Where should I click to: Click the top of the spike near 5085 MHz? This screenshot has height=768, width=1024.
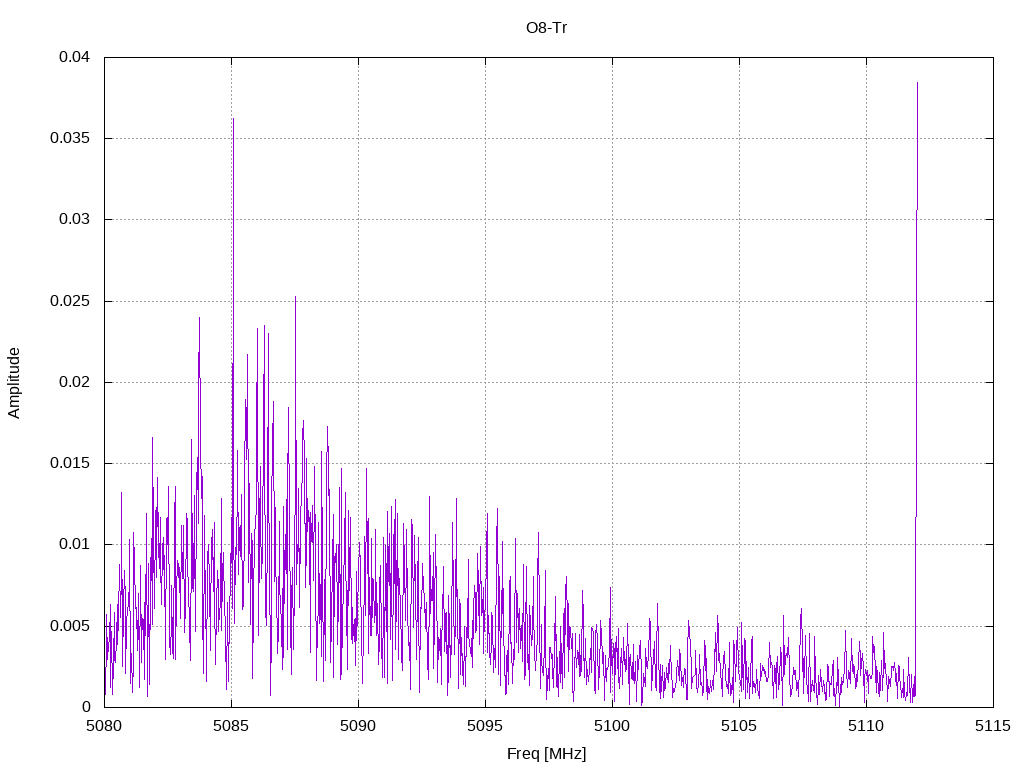233,119
